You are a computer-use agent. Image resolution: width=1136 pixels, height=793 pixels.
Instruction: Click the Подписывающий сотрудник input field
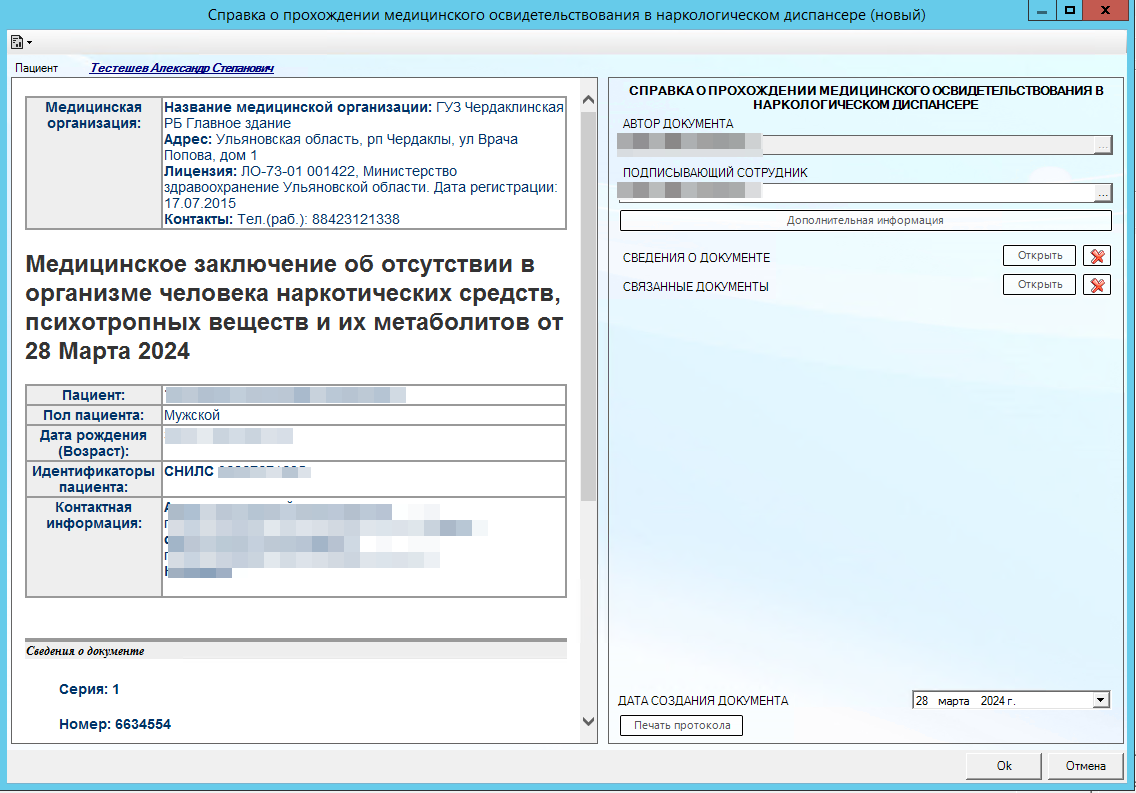[855, 193]
